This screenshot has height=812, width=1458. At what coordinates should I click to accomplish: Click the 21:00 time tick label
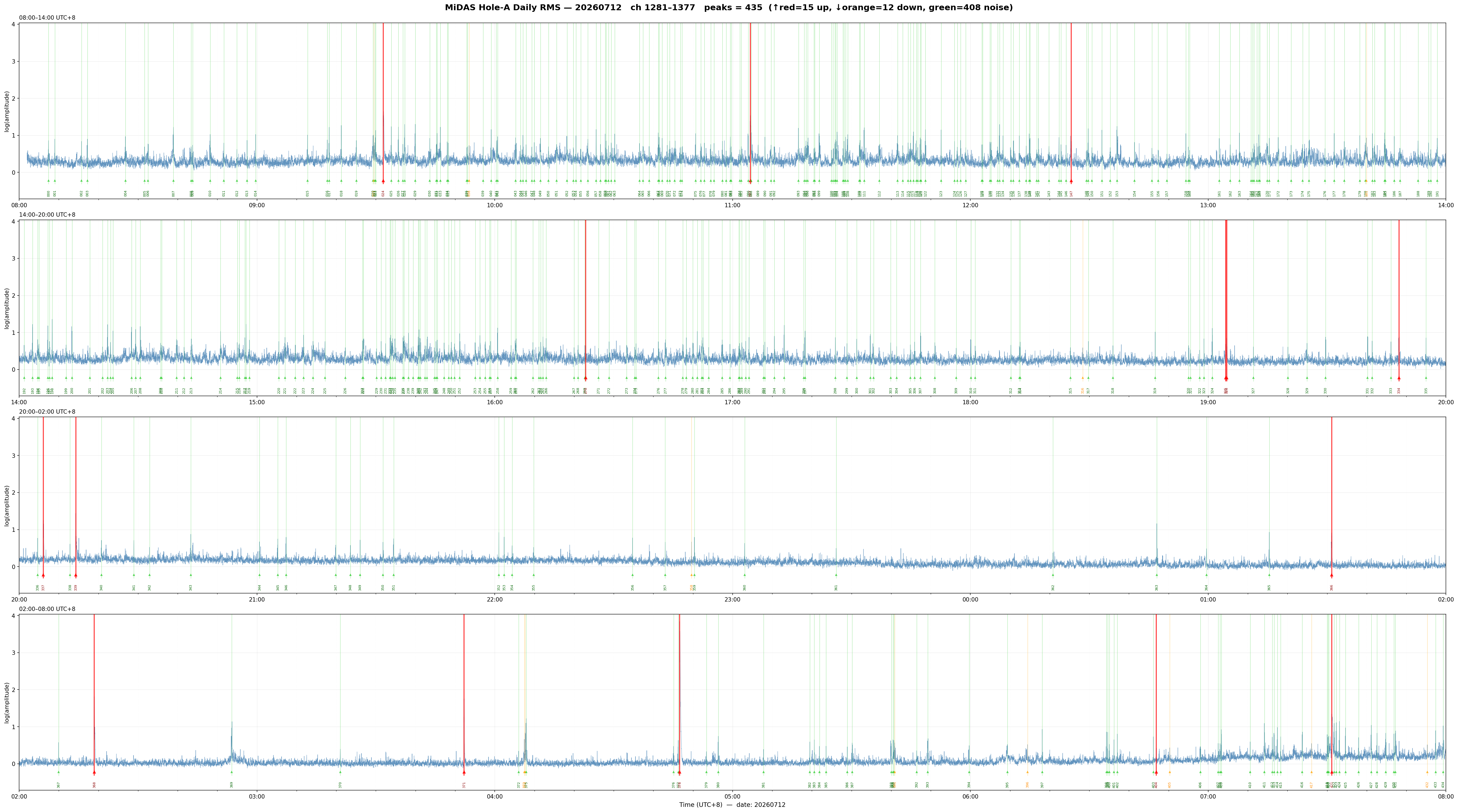pos(257,600)
